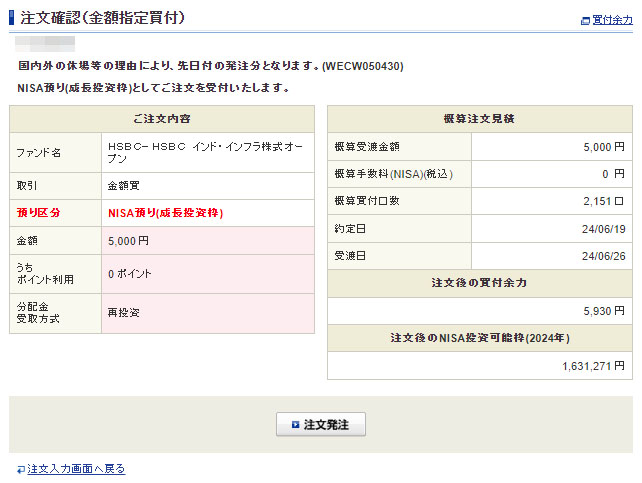Click the window icon beside 買付余力

(585, 20)
